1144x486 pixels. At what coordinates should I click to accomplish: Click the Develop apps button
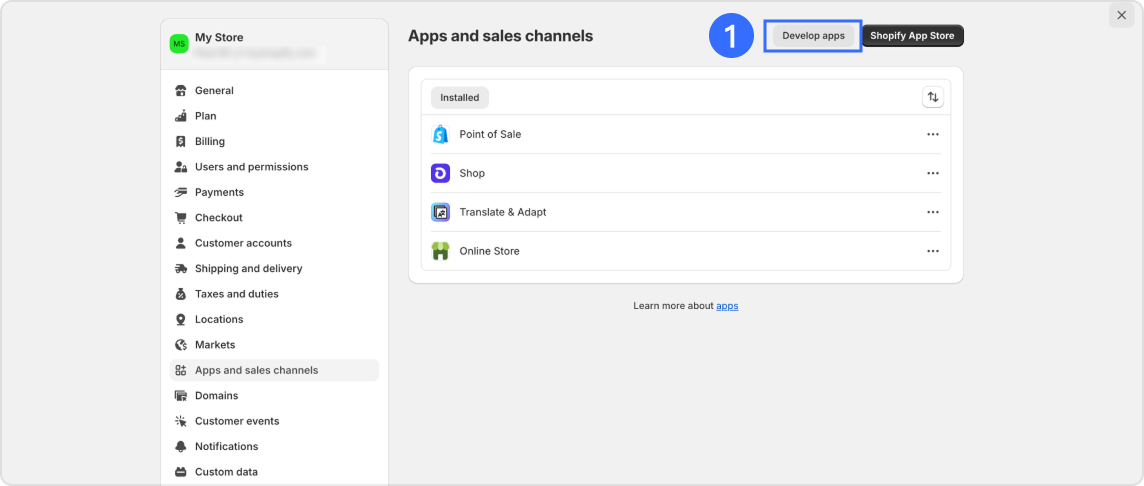coord(813,36)
